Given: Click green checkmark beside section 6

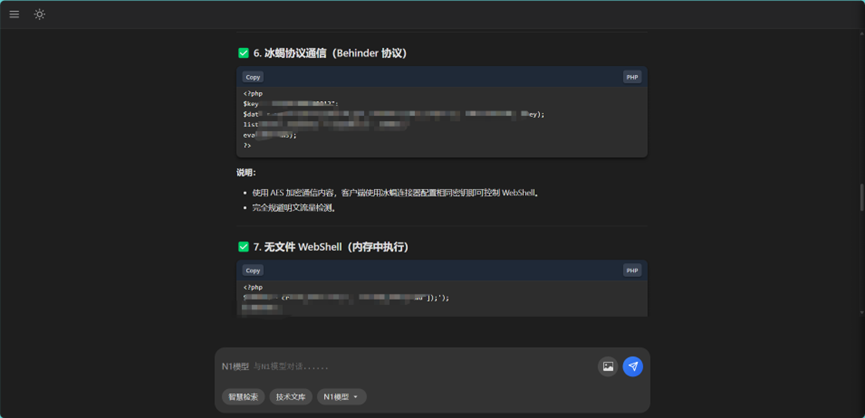Looking at the screenshot, I should (x=243, y=53).
